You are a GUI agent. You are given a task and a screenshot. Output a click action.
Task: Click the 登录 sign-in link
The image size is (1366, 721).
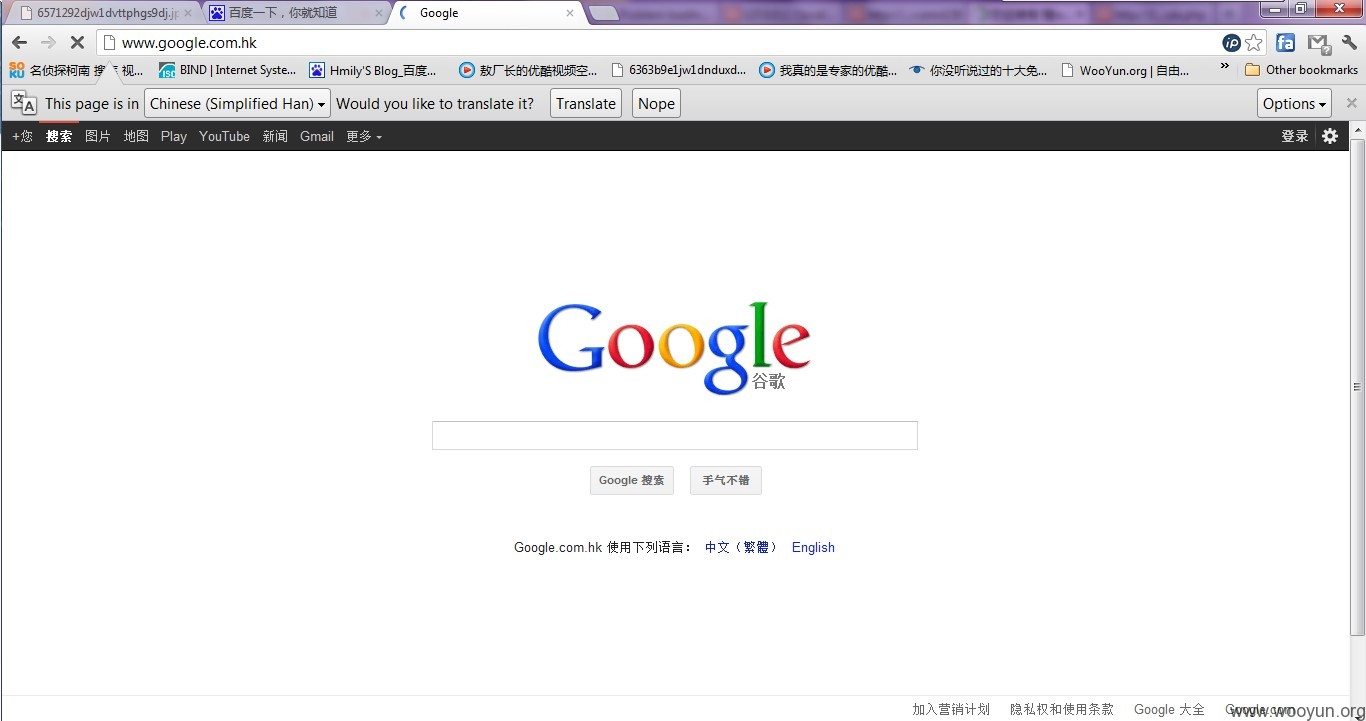point(1295,136)
